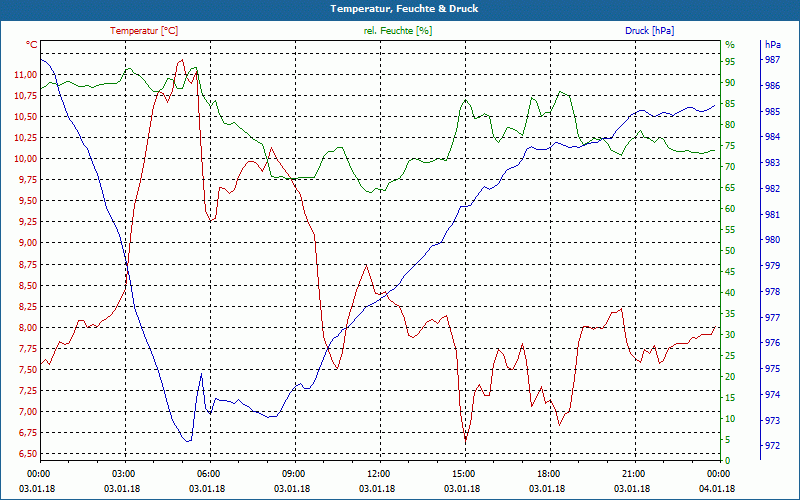Click the '8,00' temperature axis value
The image size is (800, 500).
[27, 328]
